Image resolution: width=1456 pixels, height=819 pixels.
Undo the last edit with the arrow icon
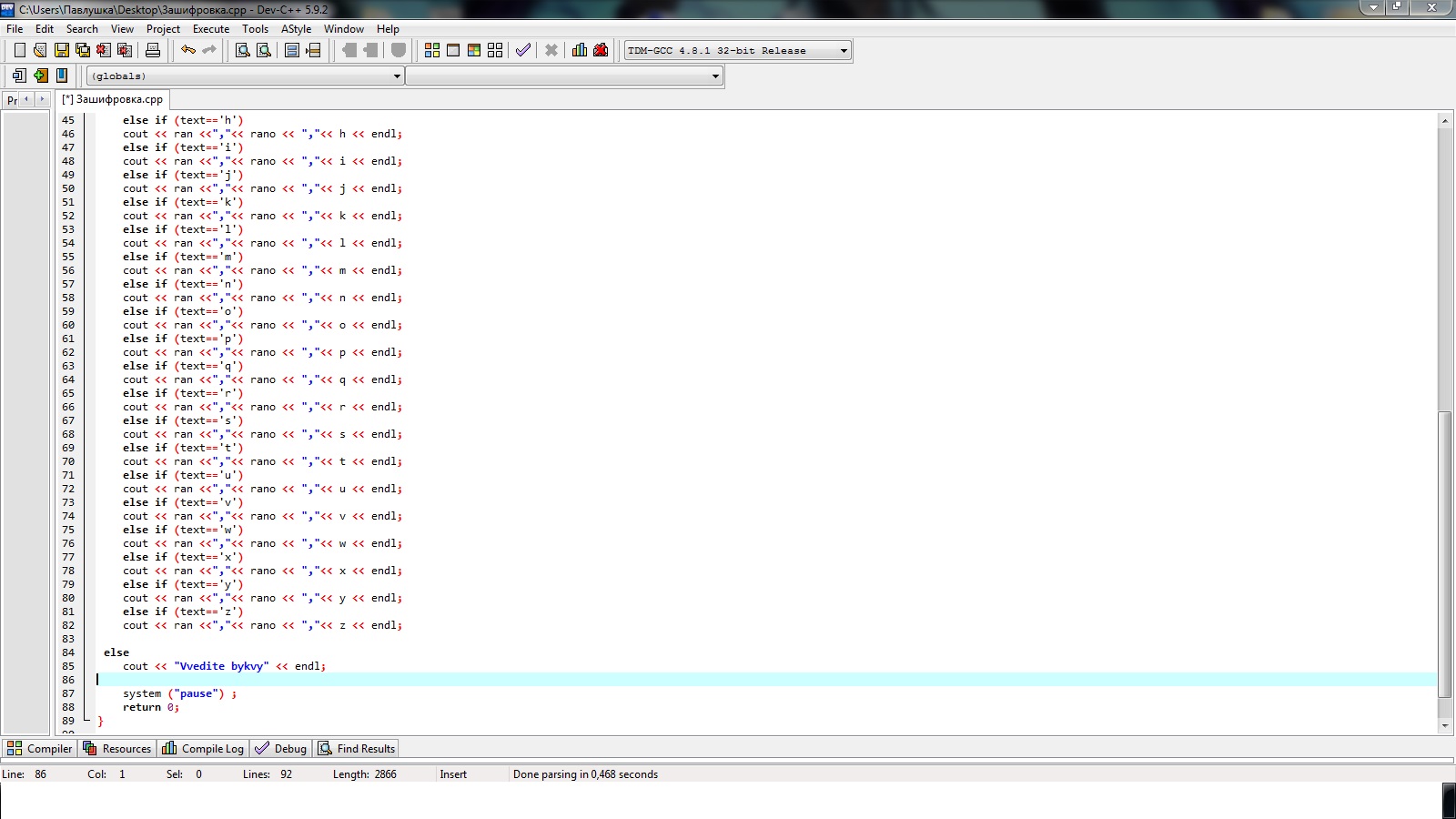click(x=188, y=50)
